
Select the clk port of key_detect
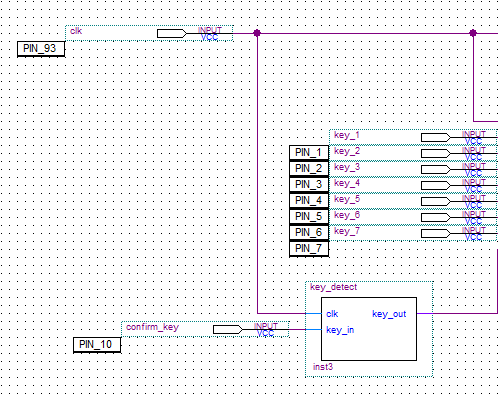tap(332, 314)
